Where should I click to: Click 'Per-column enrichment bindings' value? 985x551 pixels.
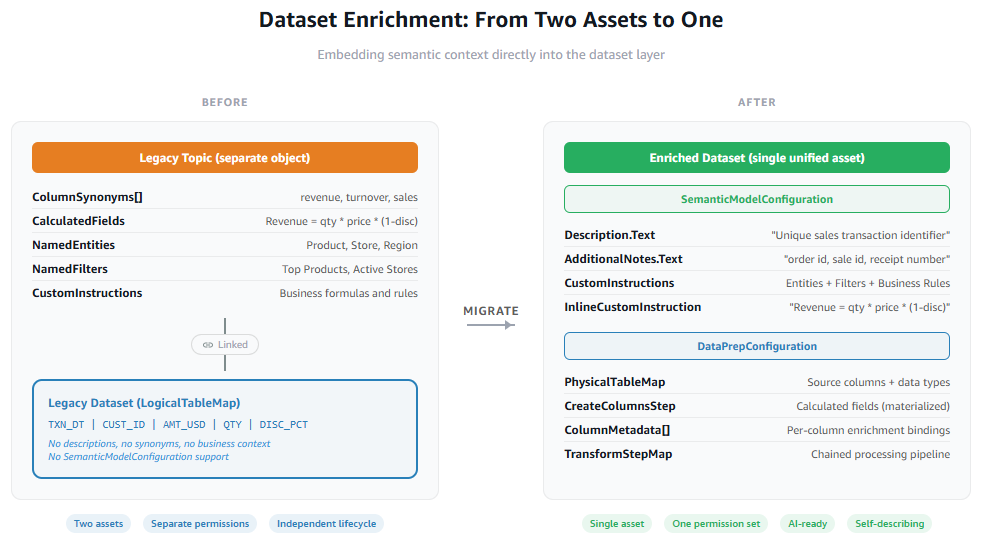coord(868,430)
